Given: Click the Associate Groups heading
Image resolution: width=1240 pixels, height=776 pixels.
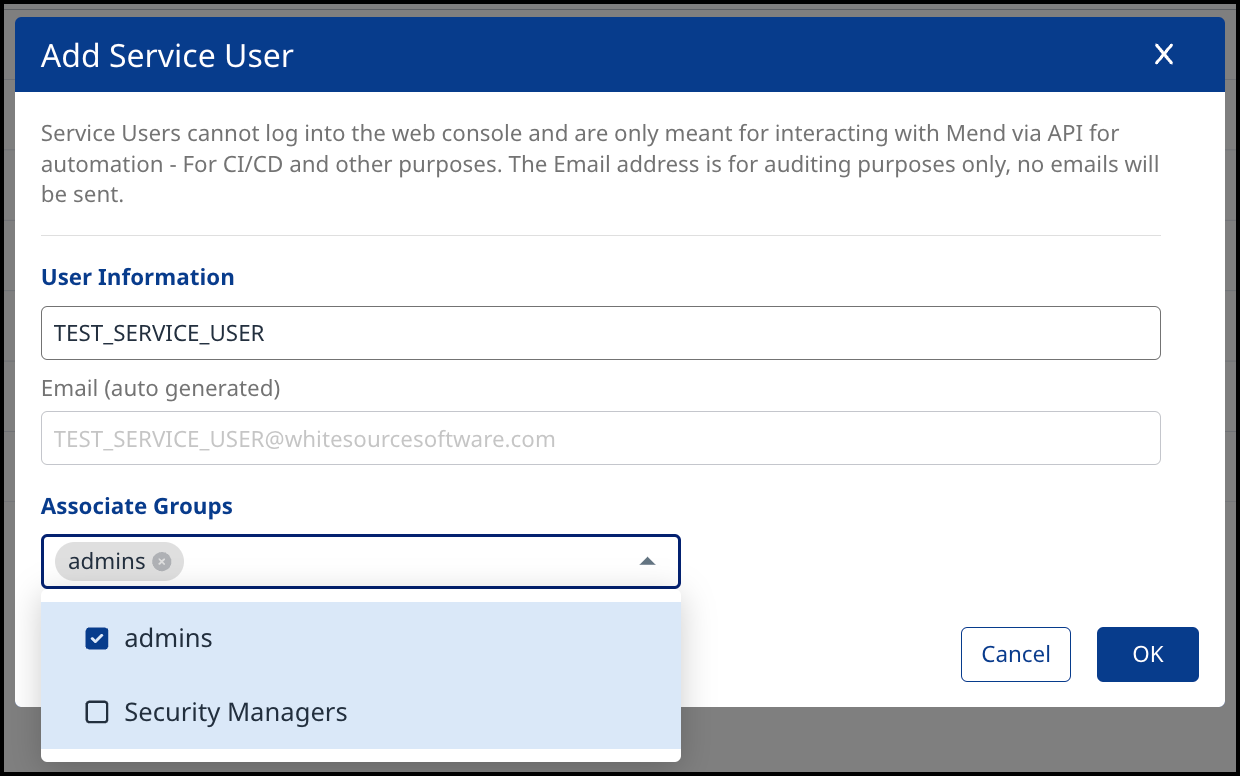Looking at the screenshot, I should [x=137, y=506].
